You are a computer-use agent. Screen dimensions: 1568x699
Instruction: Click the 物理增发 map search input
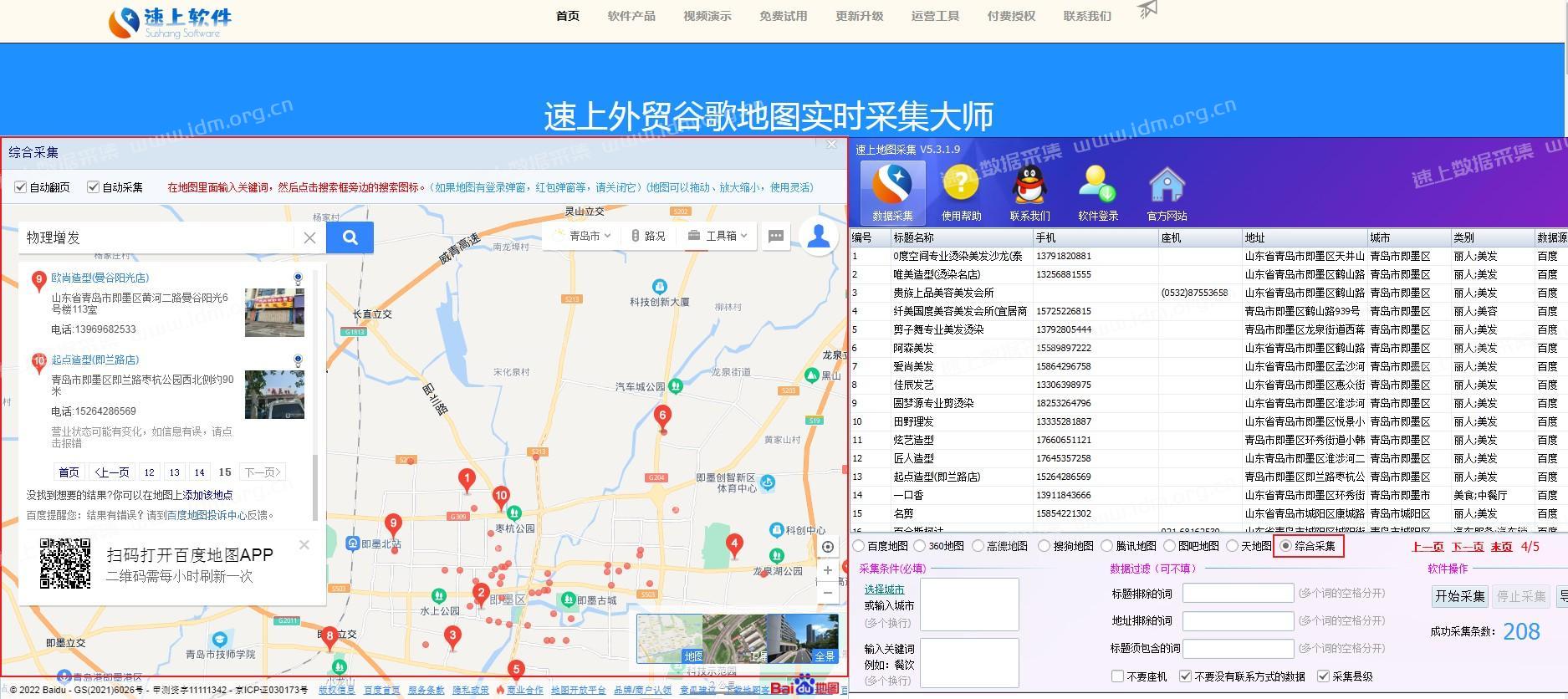coord(156,237)
